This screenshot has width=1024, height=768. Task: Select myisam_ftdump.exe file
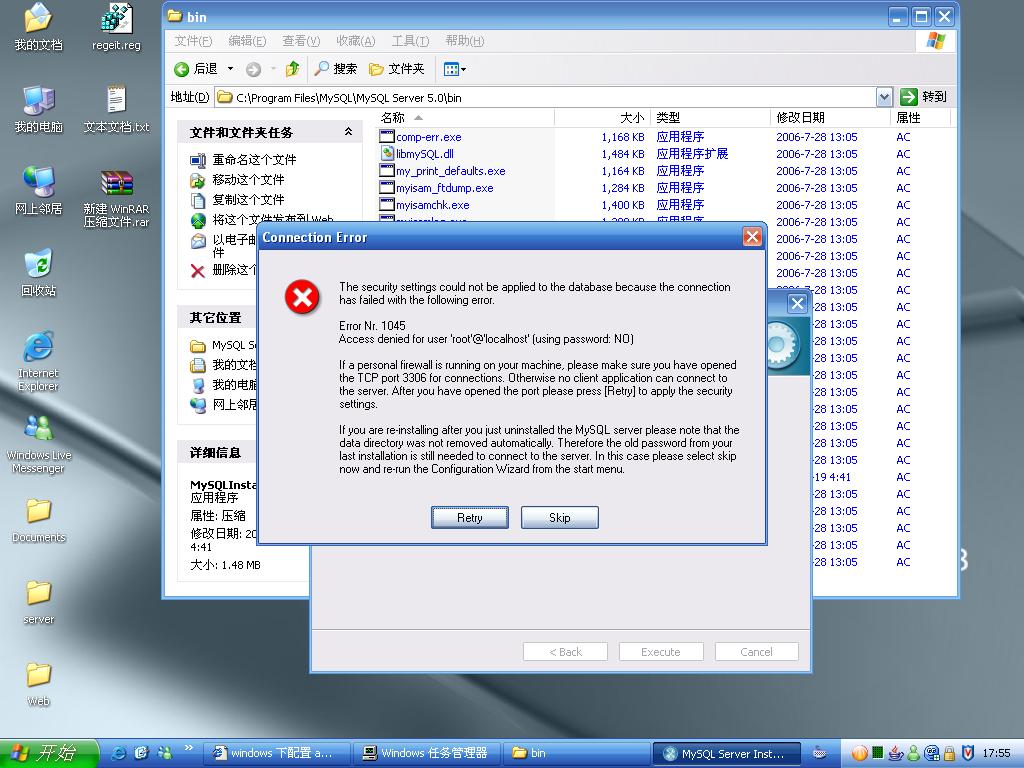[x=444, y=188]
